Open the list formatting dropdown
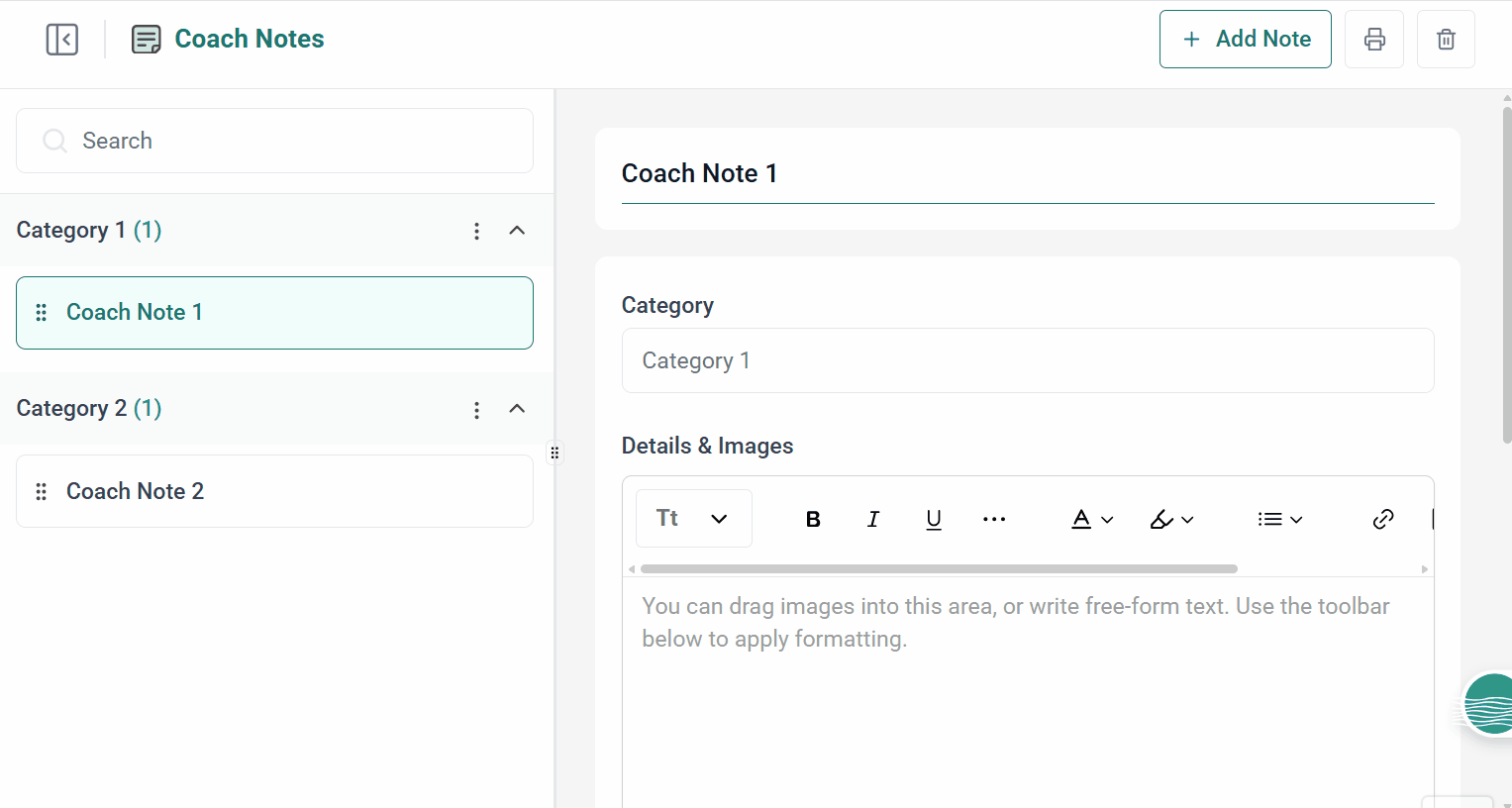The width and height of the screenshot is (1512, 808). click(x=1279, y=518)
